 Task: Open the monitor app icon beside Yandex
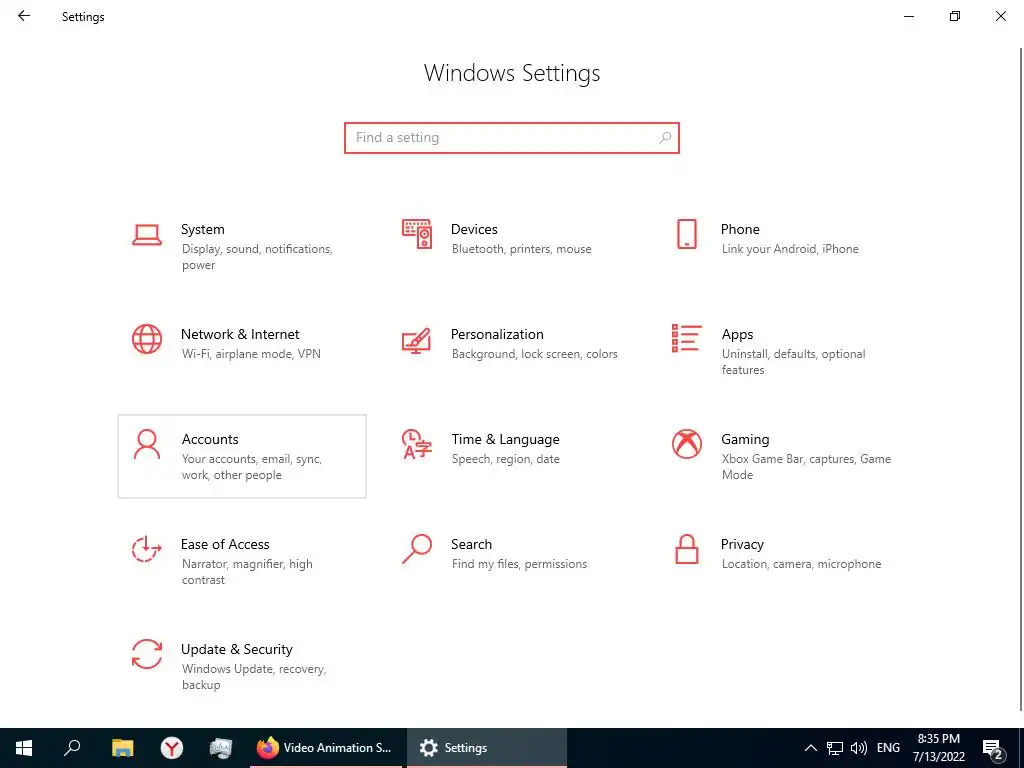[x=221, y=748]
